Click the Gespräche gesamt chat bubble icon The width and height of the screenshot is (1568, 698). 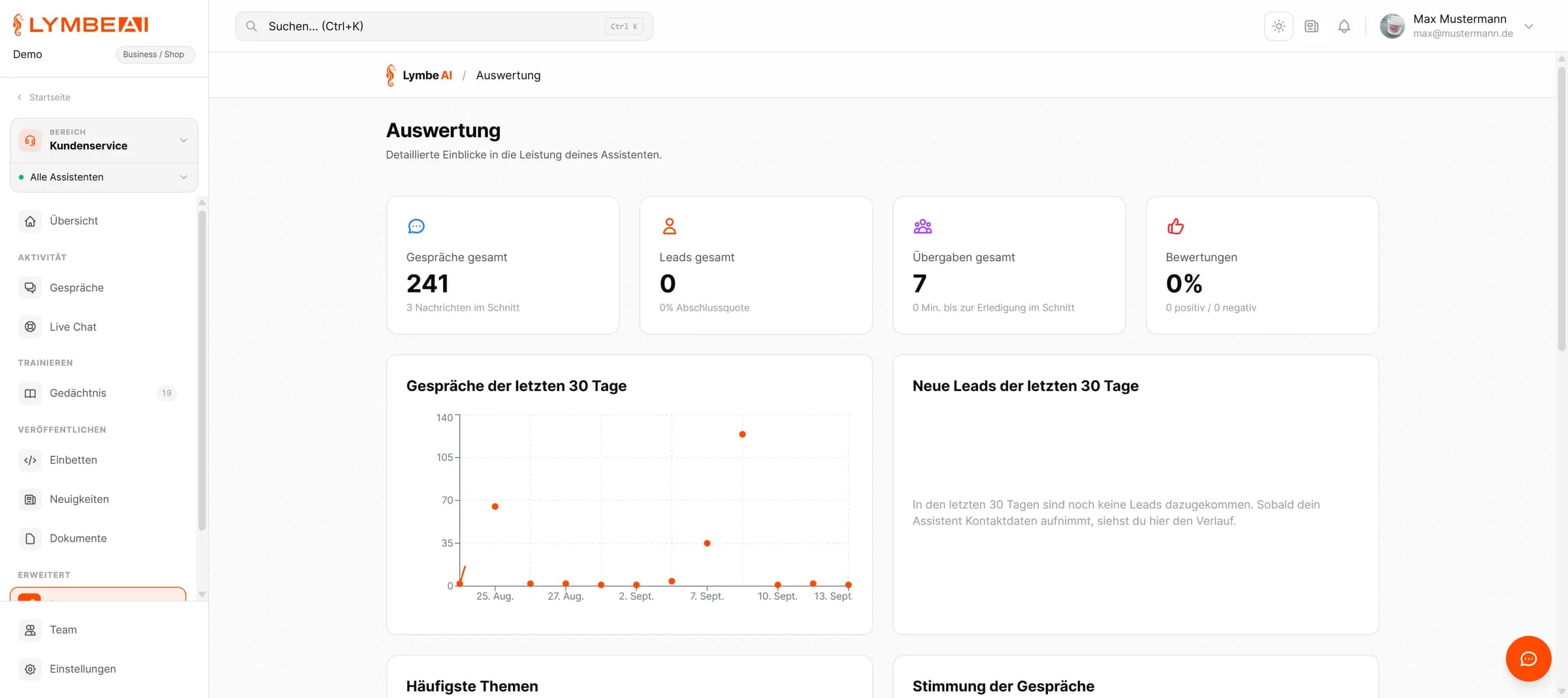click(x=416, y=227)
